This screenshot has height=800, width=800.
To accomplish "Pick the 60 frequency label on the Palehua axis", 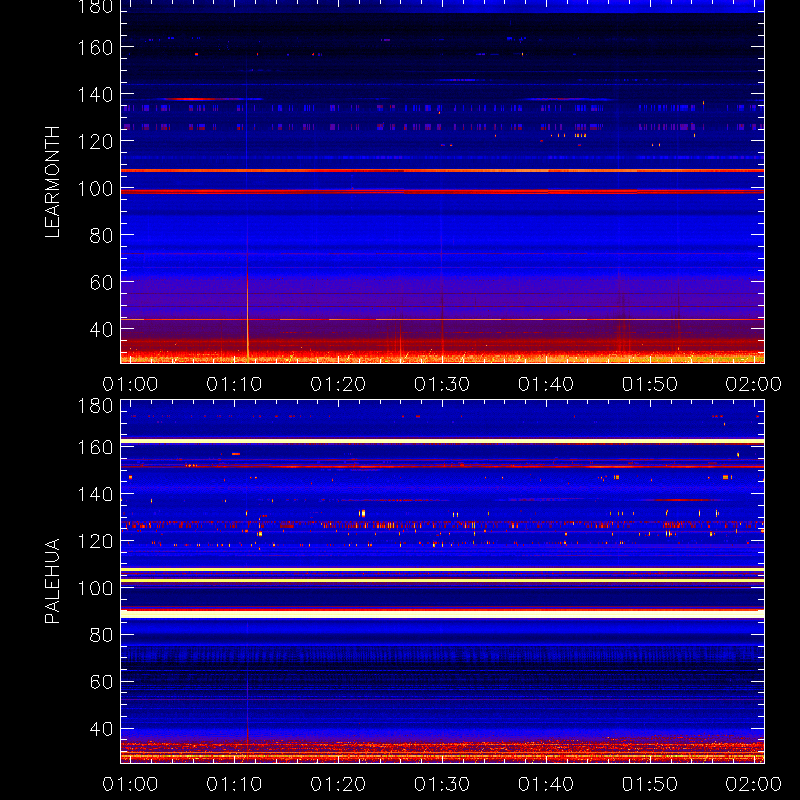I will (101, 682).
